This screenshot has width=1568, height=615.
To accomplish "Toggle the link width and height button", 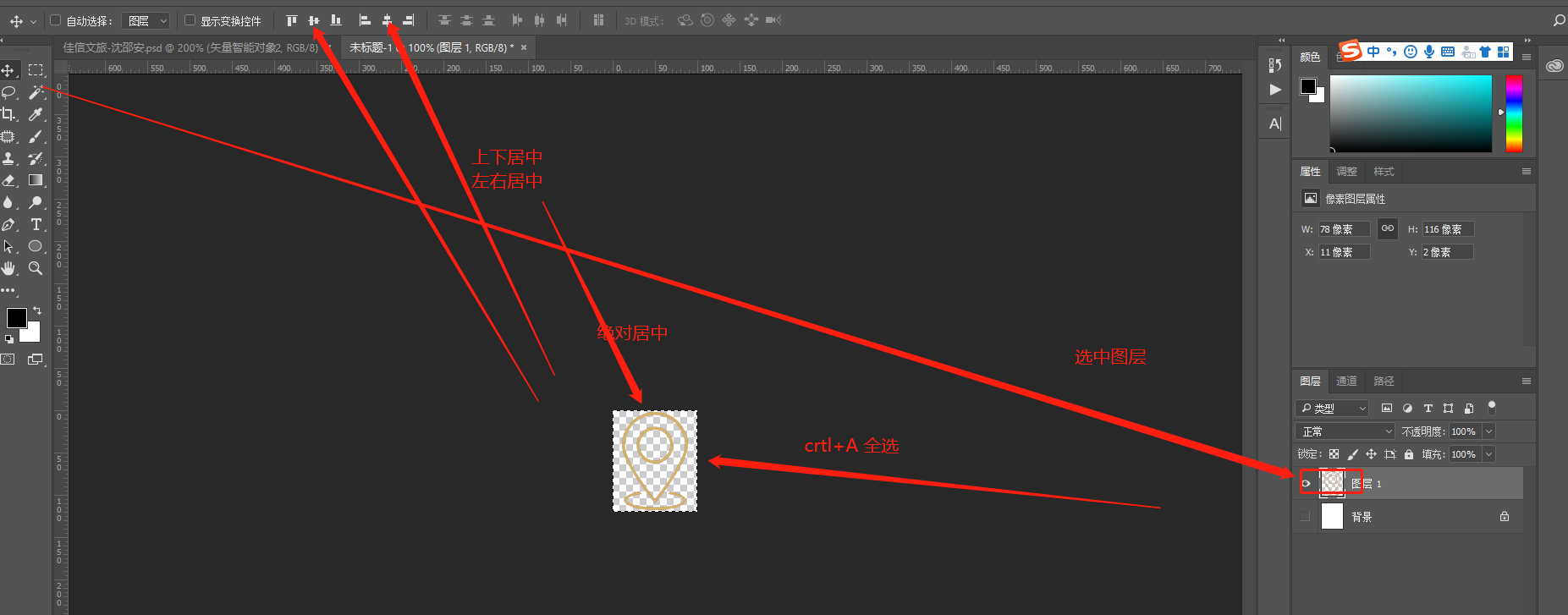I will [1388, 228].
